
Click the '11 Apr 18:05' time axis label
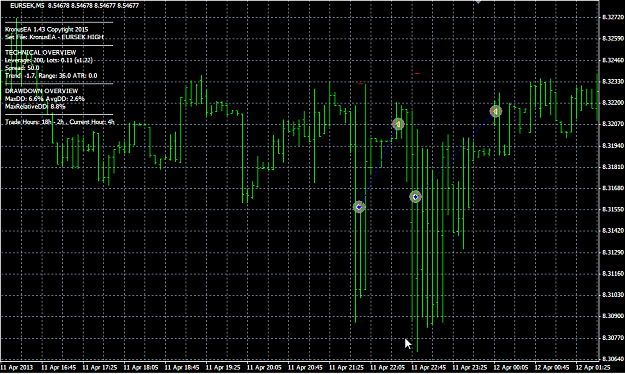[x=141, y=368]
